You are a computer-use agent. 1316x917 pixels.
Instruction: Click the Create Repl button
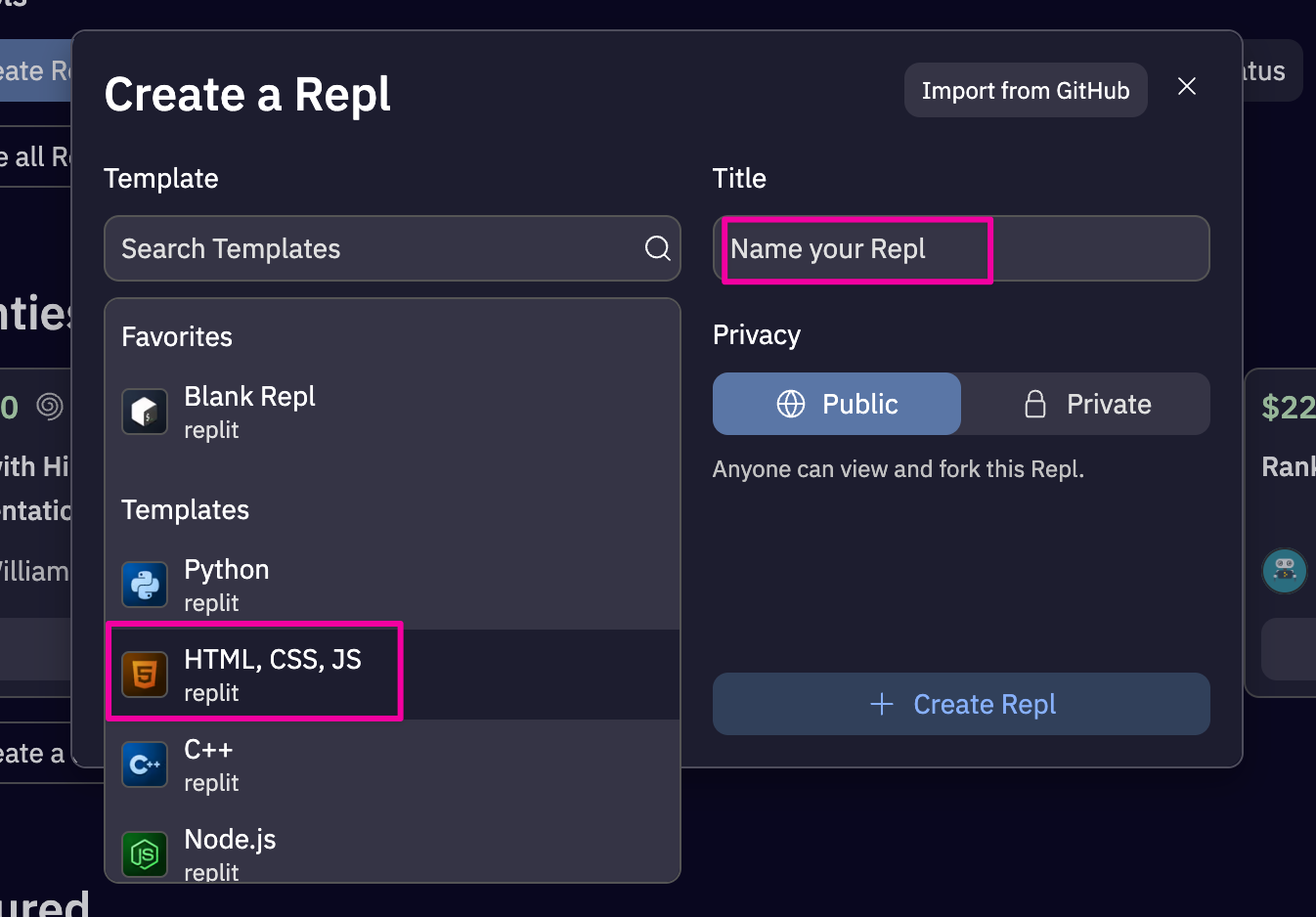coord(961,704)
